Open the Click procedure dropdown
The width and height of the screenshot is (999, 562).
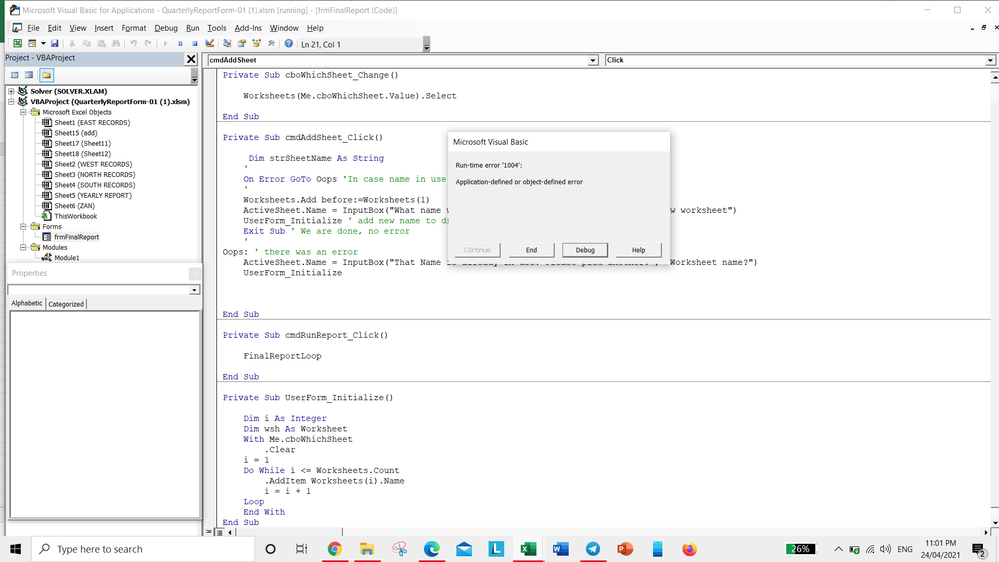click(991, 60)
